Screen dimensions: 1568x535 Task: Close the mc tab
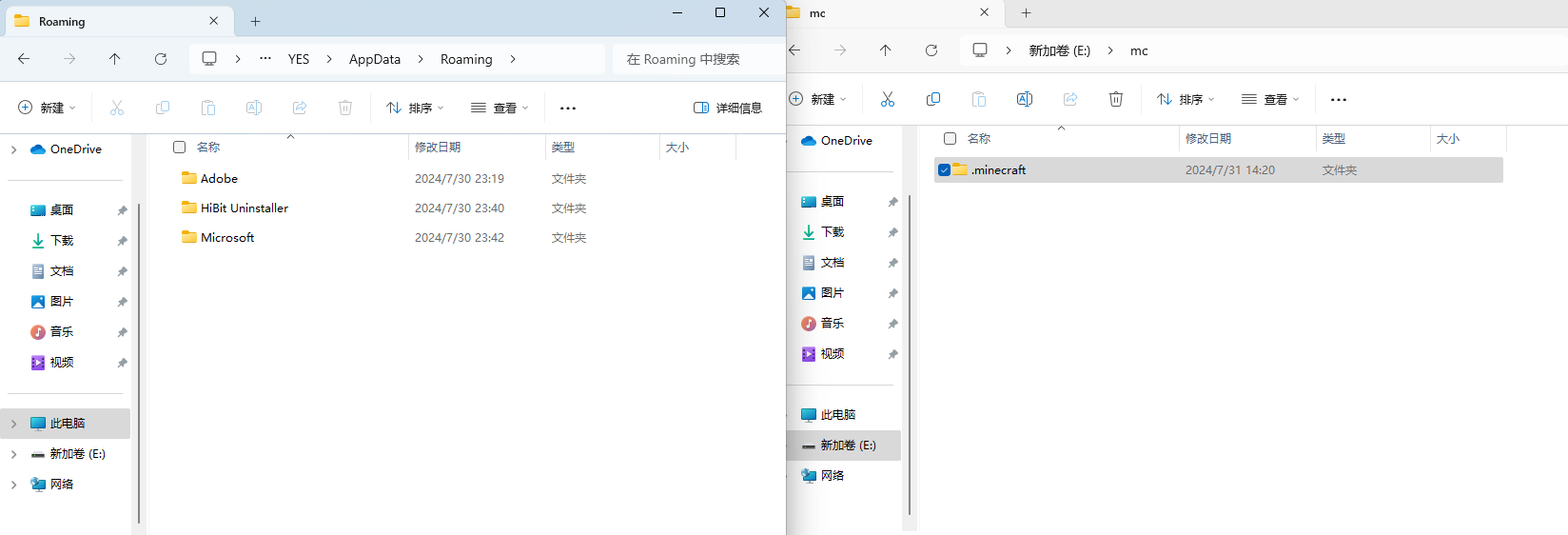[984, 12]
